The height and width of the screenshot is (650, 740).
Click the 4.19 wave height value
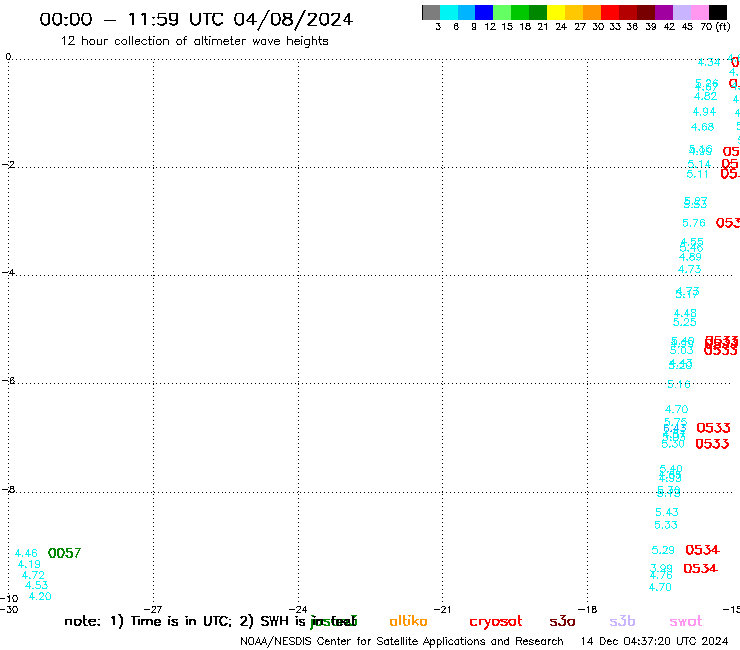pos(29,564)
